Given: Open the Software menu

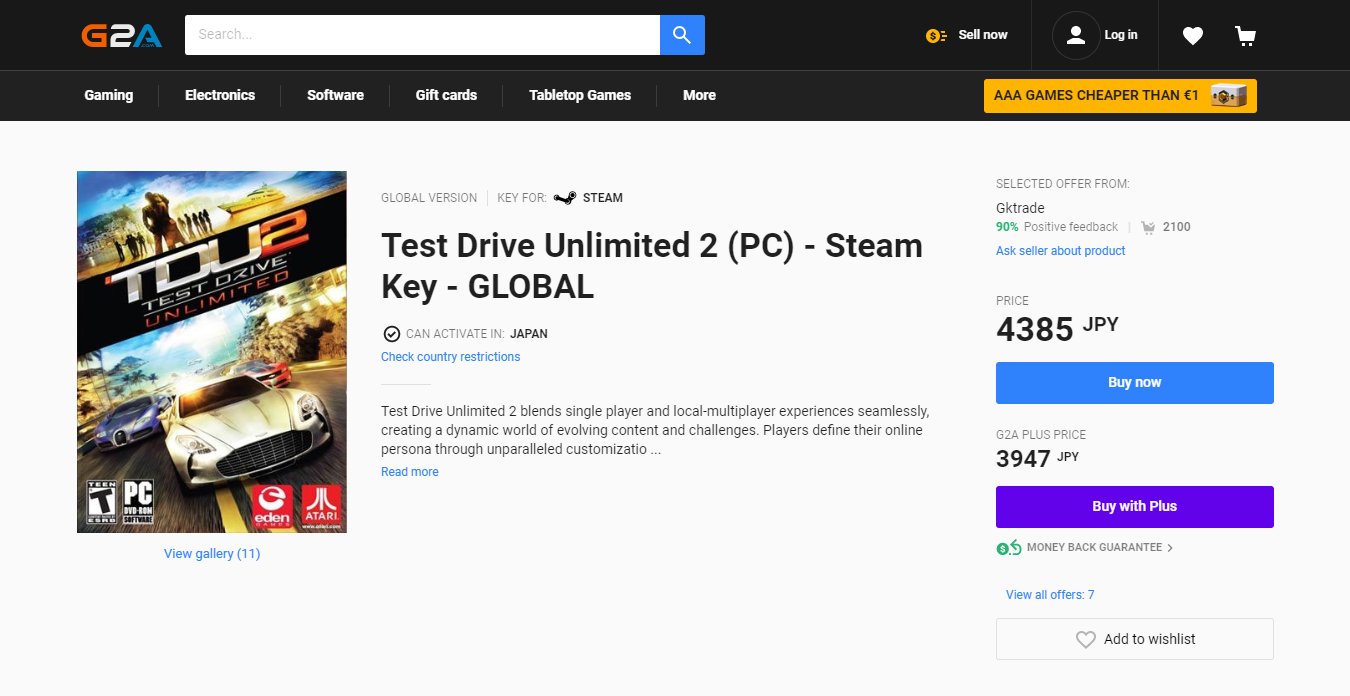Looking at the screenshot, I should 335,95.
